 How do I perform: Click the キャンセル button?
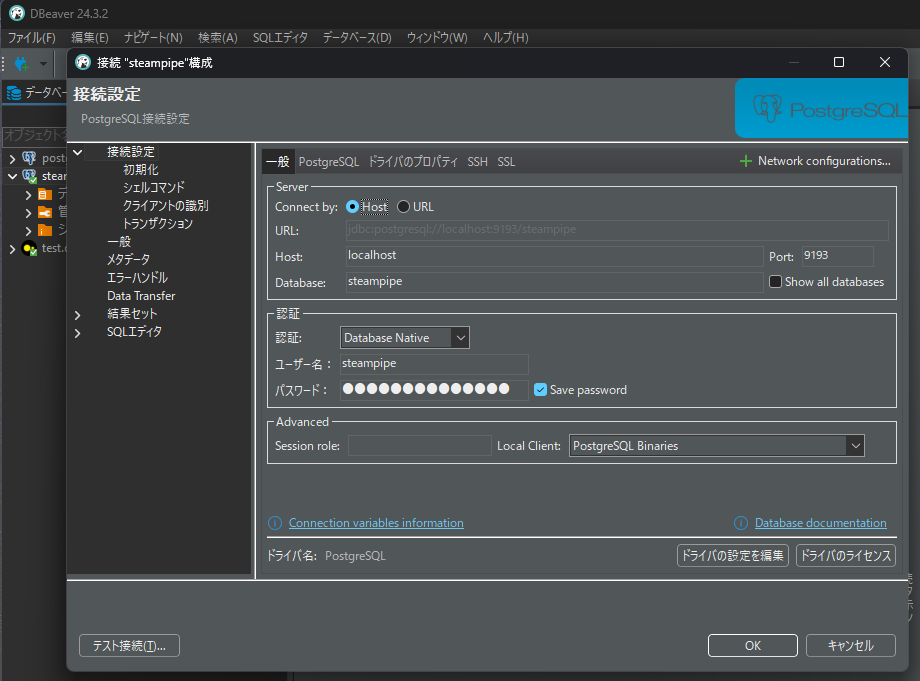point(851,646)
